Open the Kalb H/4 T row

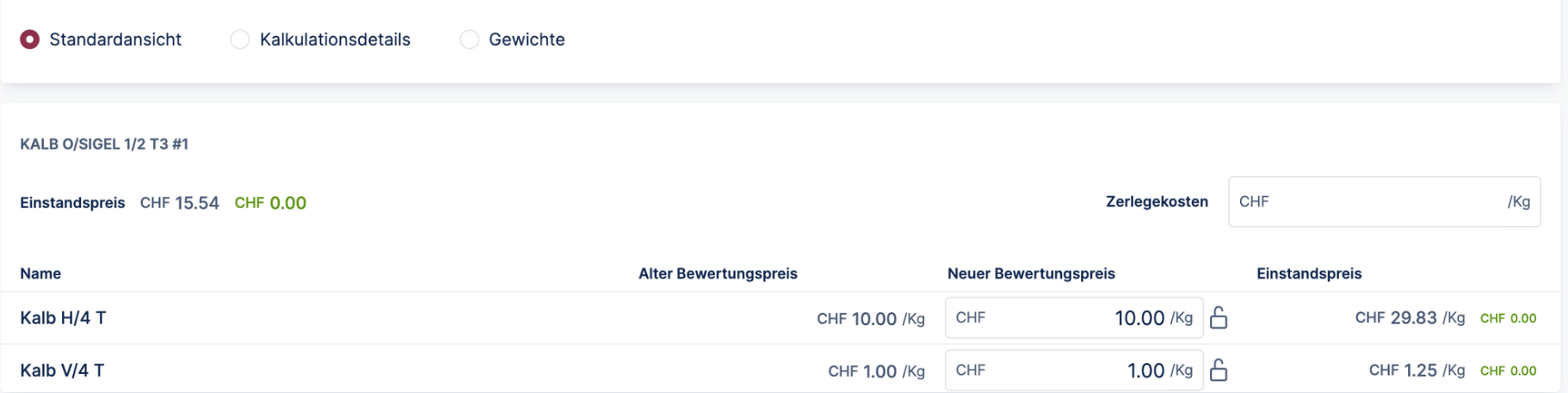click(x=63, y=318)
